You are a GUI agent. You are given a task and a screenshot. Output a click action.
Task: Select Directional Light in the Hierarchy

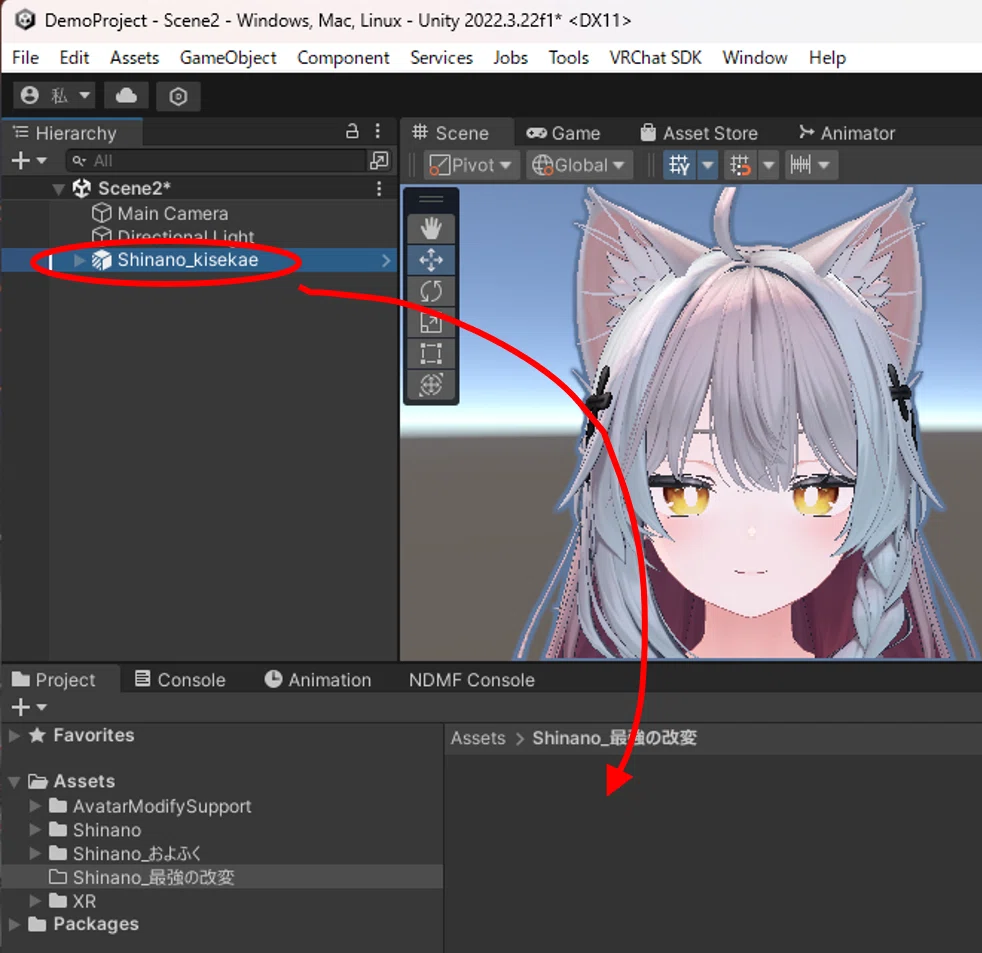click(x=185, y=236)
